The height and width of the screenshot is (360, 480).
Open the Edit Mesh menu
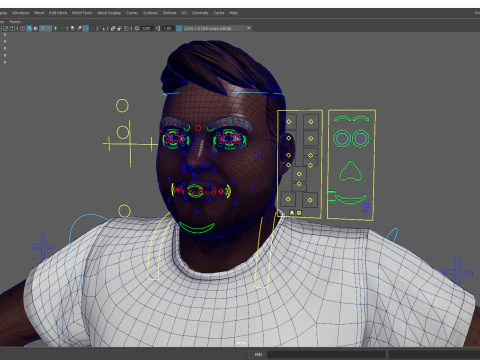(x=58, y=13)
